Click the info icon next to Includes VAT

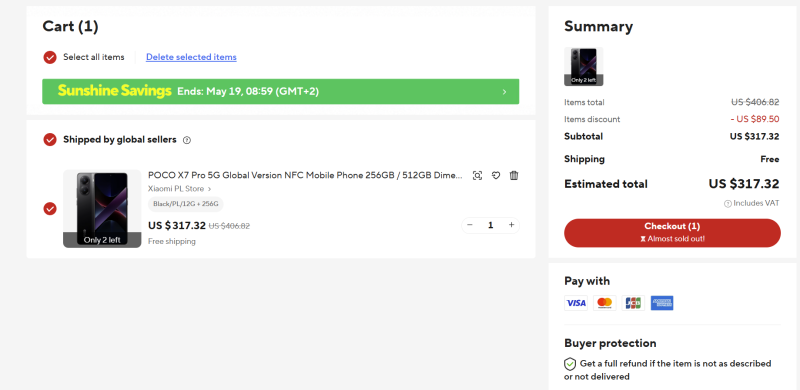coord(728,204)
